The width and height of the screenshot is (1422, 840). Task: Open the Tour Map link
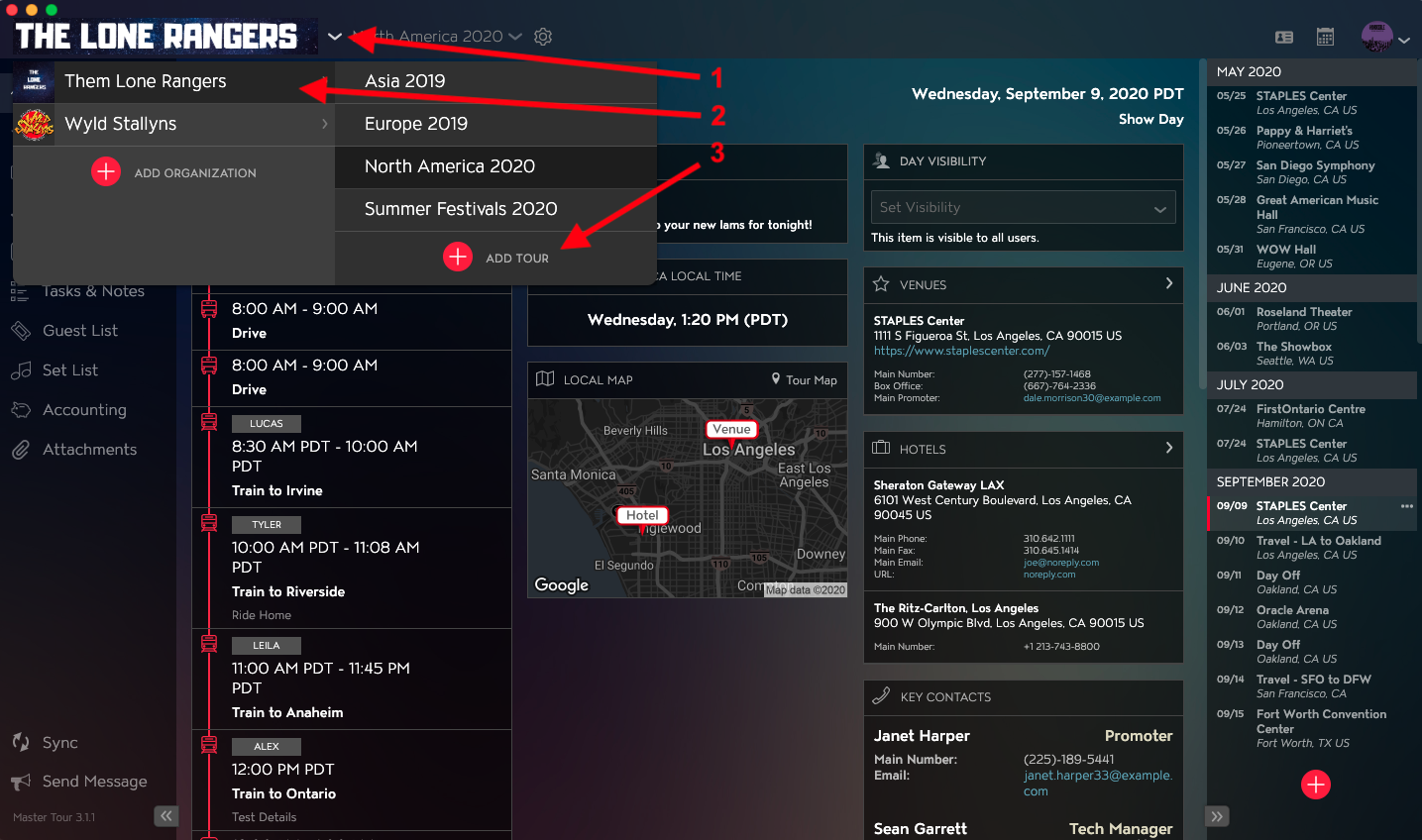point(805,379)
